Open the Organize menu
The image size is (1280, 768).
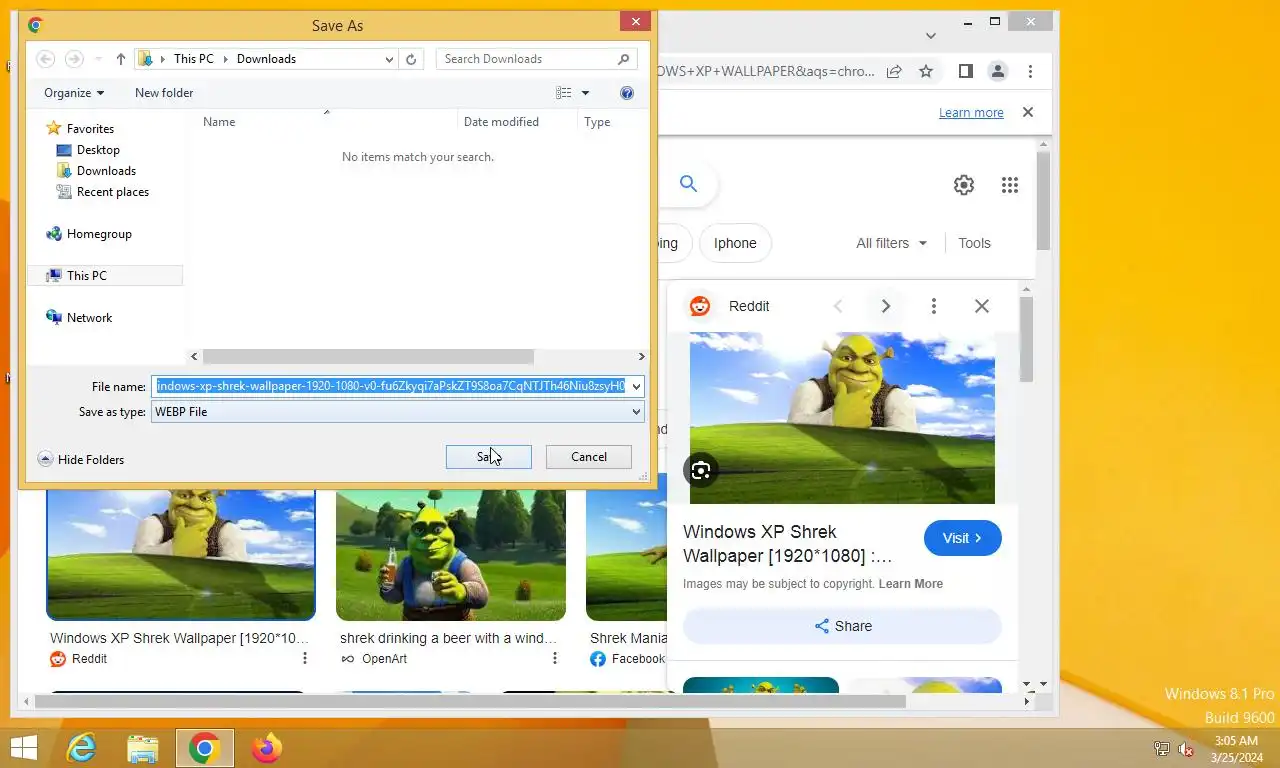(74, 93)
